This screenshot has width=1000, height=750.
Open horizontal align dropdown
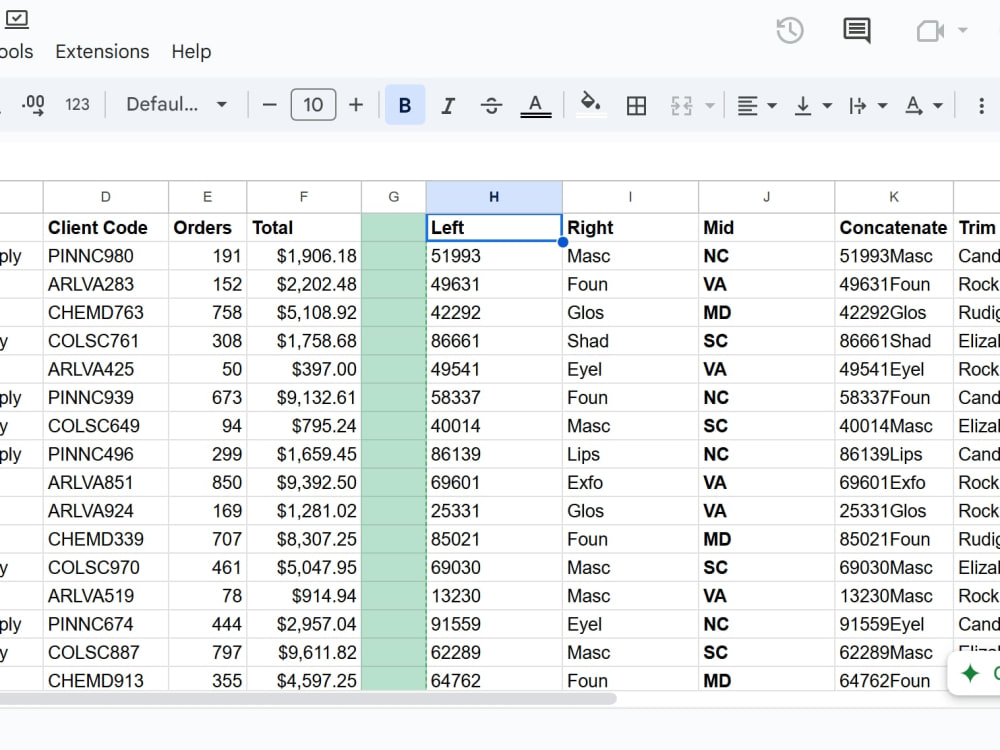tap(757, 105)
